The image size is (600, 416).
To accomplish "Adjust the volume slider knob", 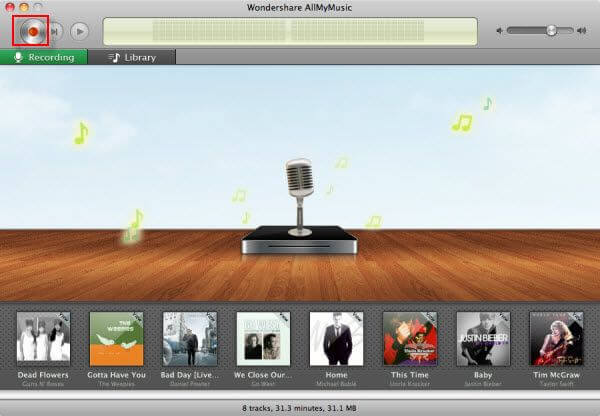I will (551, 31).
